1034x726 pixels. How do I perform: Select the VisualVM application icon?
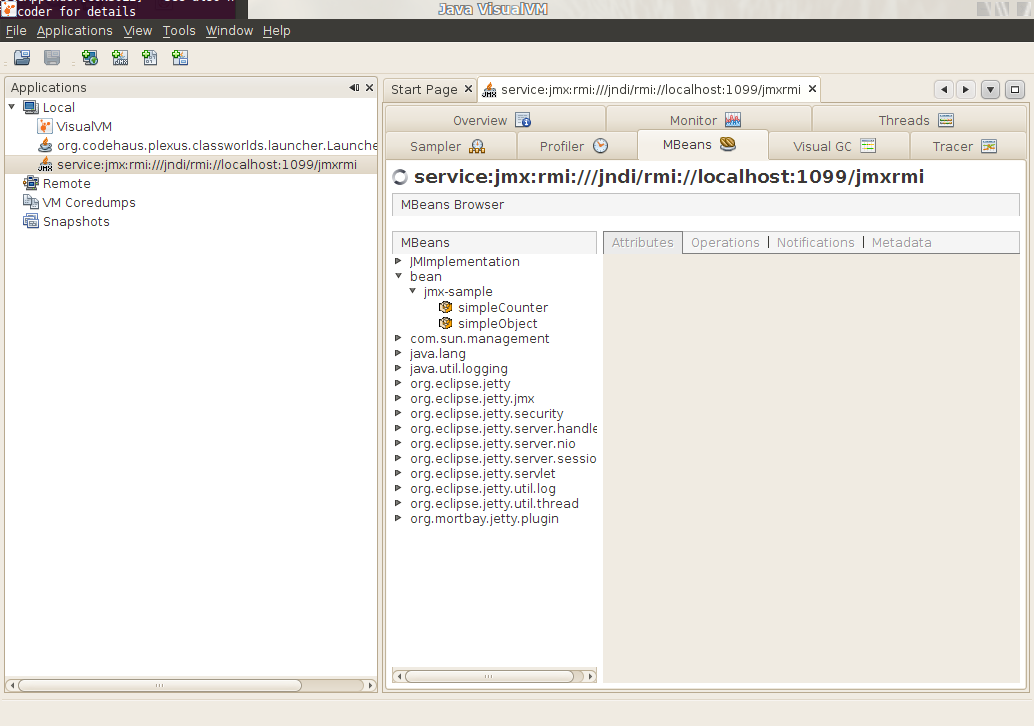point(45,127)
